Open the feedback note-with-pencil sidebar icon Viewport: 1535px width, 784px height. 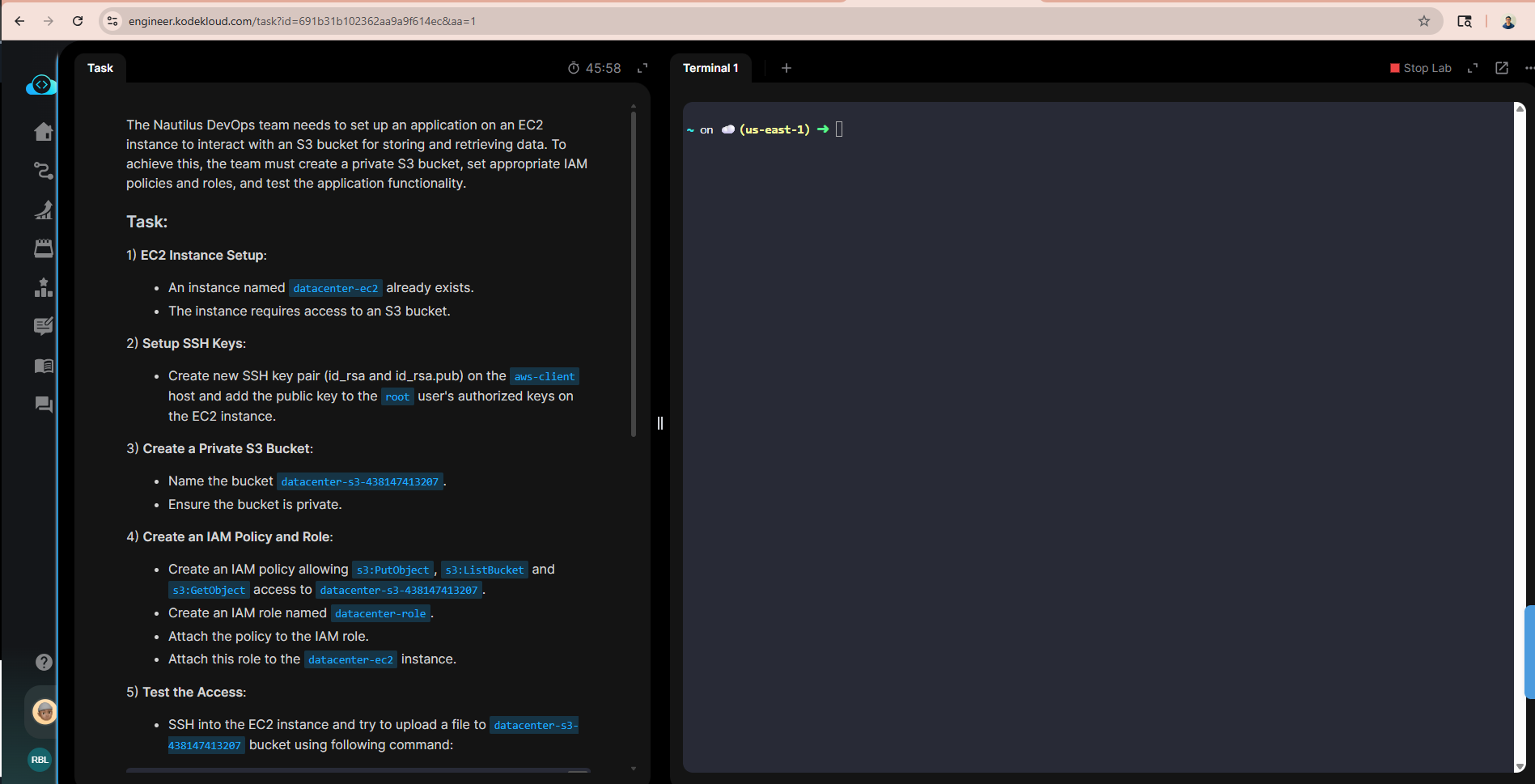[44, 326]
